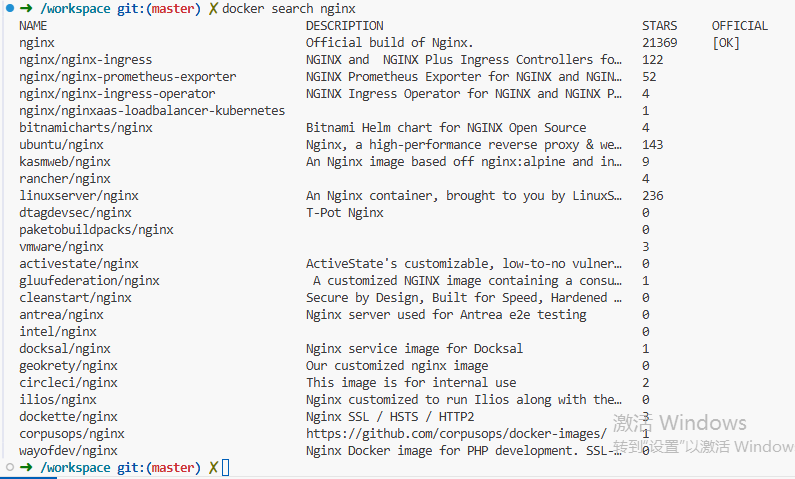Click the yellow X git dirty marker at top
This screenshot has height=479, width=795.
(x=213, y=9)
